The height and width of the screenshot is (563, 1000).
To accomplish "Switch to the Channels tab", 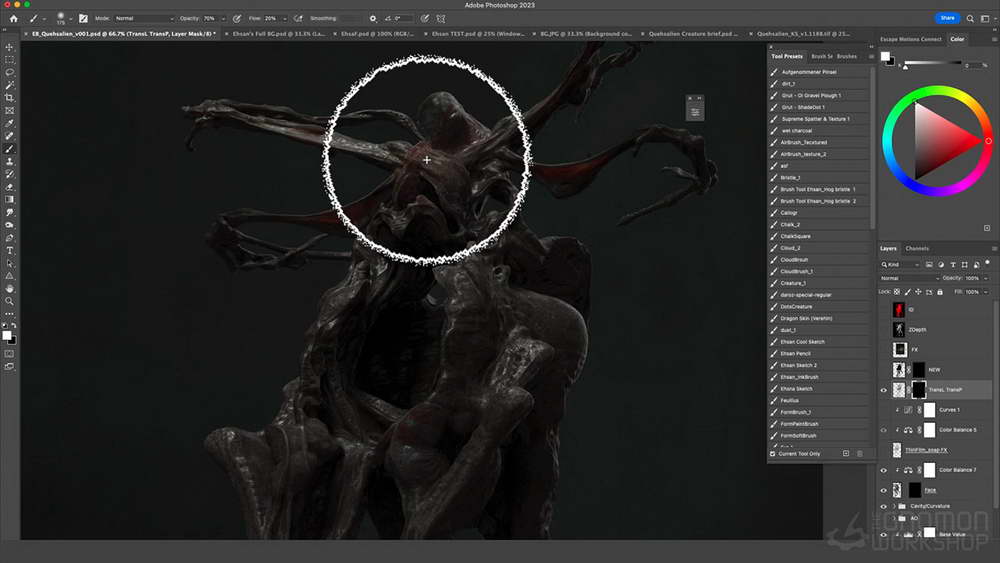I will point(917,249).
